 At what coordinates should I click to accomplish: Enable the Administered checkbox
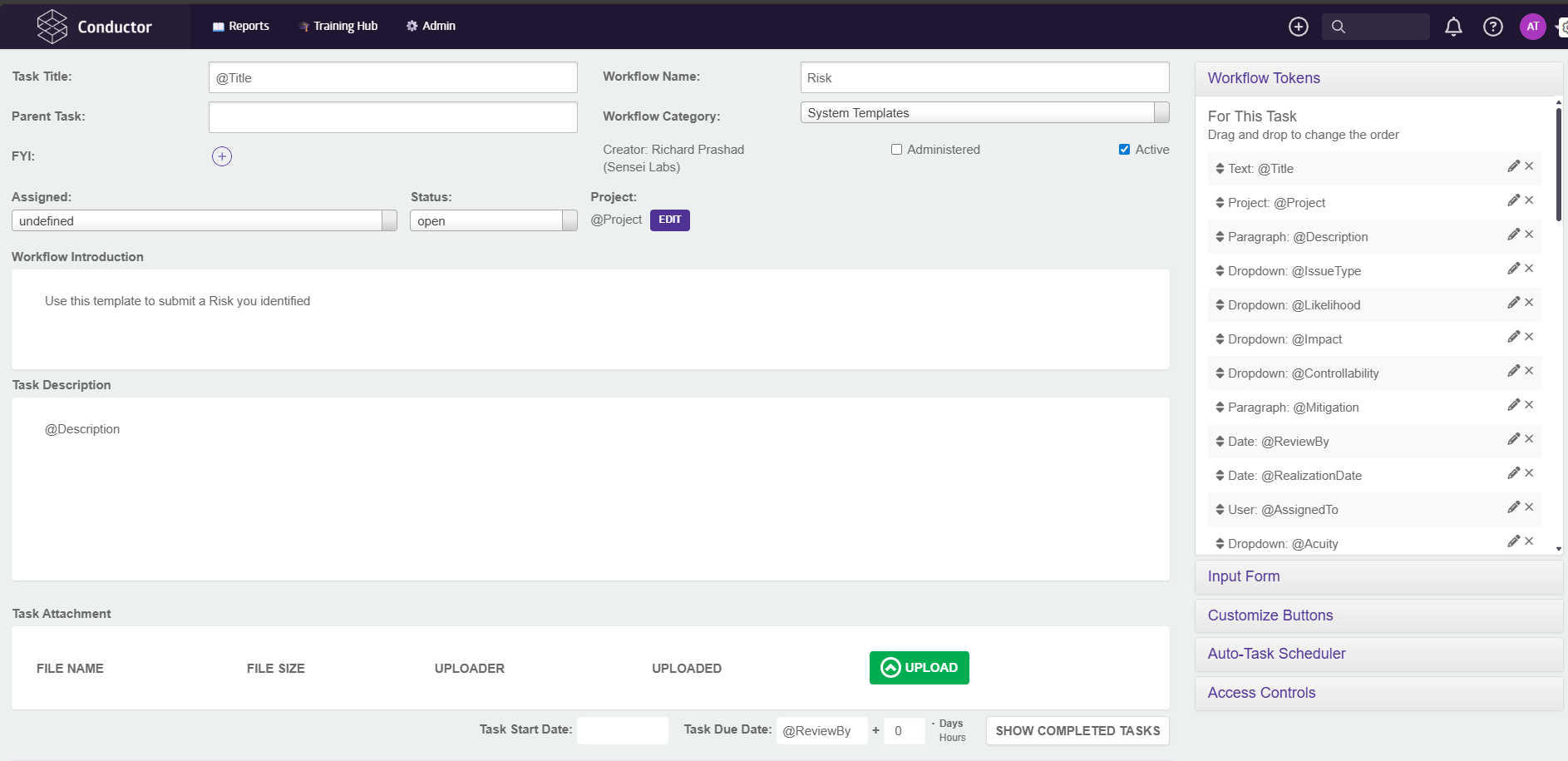[x=896, y=150]
